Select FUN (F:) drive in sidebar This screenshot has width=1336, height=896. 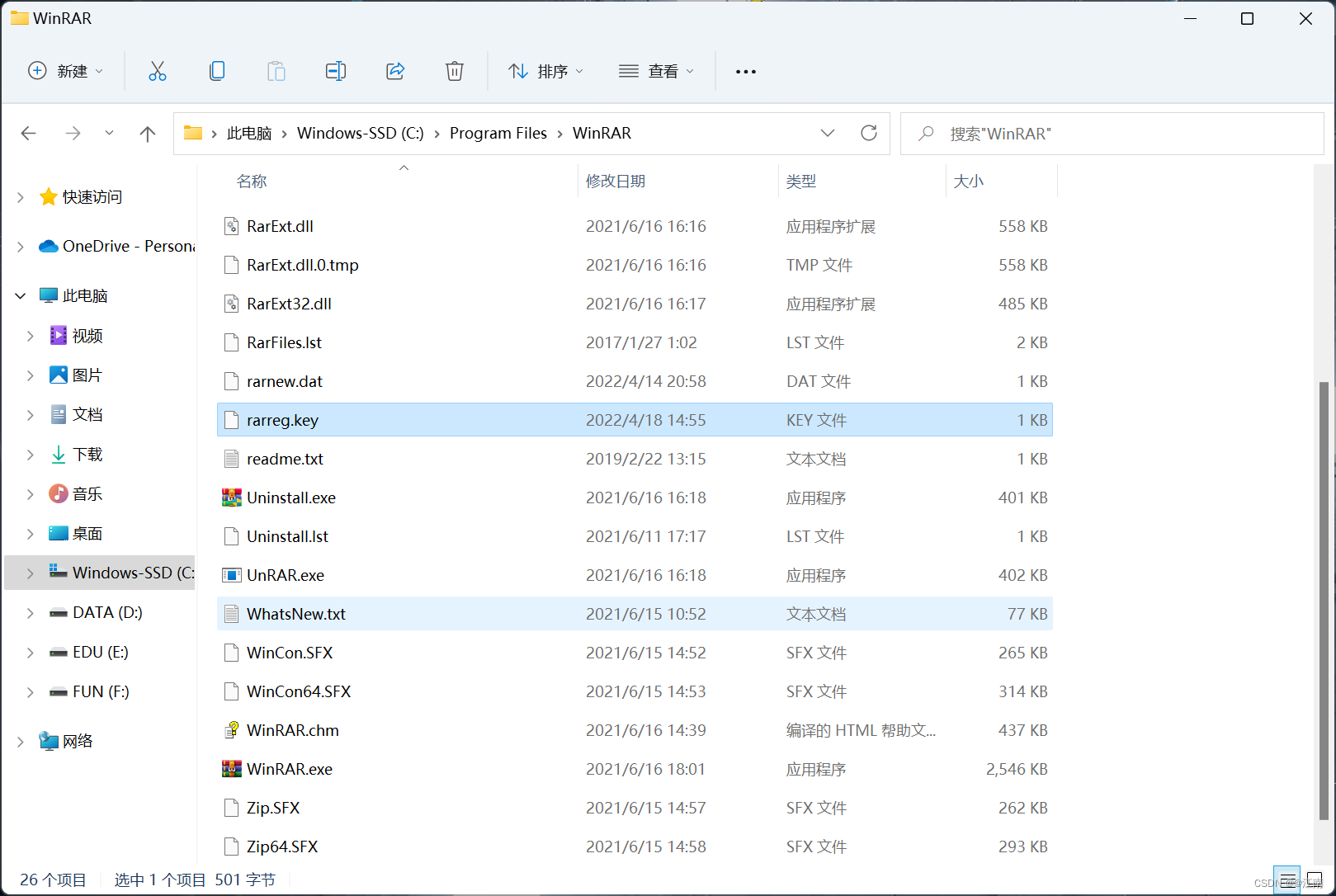101,691
